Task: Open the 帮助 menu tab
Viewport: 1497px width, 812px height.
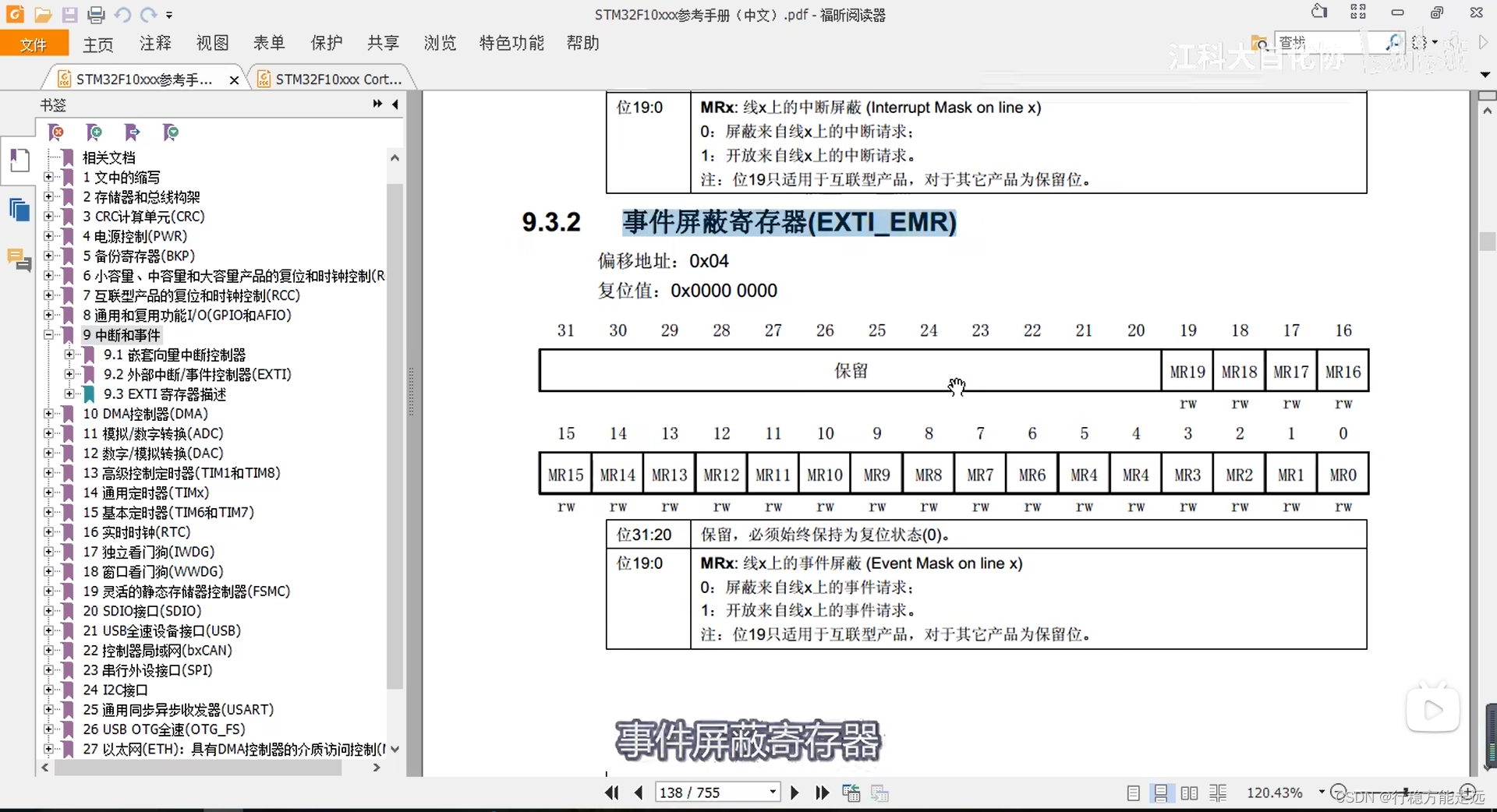Action: tap(582, 43)
